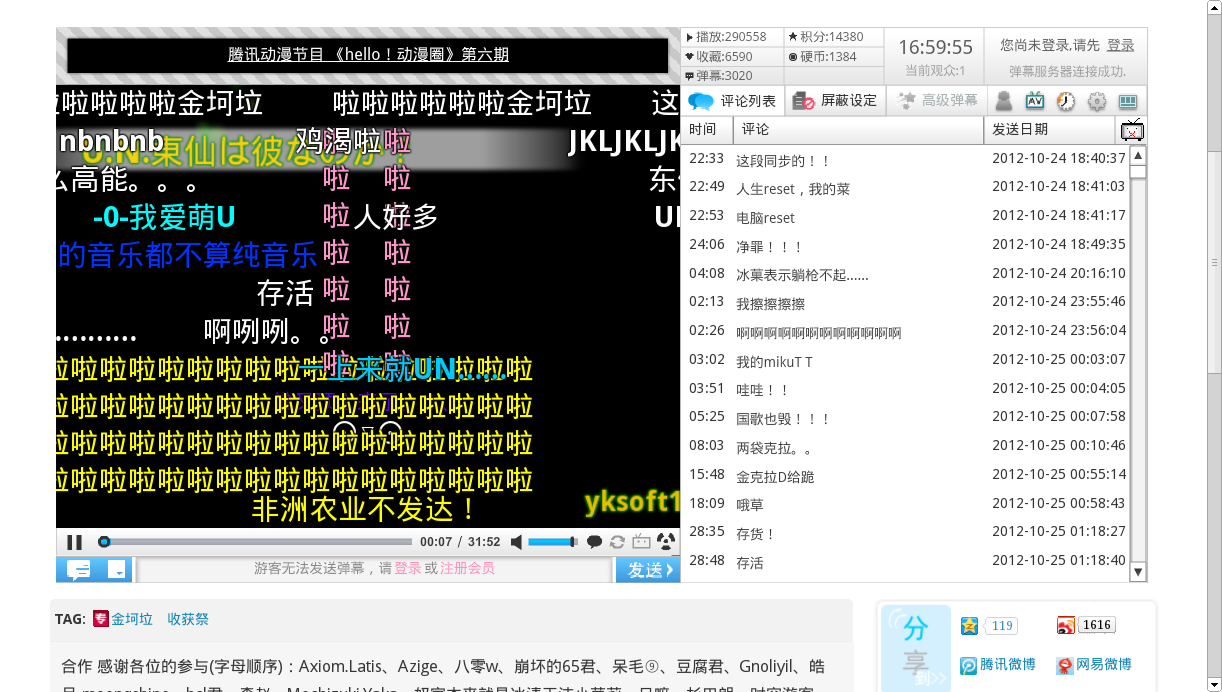Sort by the 发送日期 column header
Image resolution: width=1222 pixels, height=692 pixels.
click(x=1050, y=129)
